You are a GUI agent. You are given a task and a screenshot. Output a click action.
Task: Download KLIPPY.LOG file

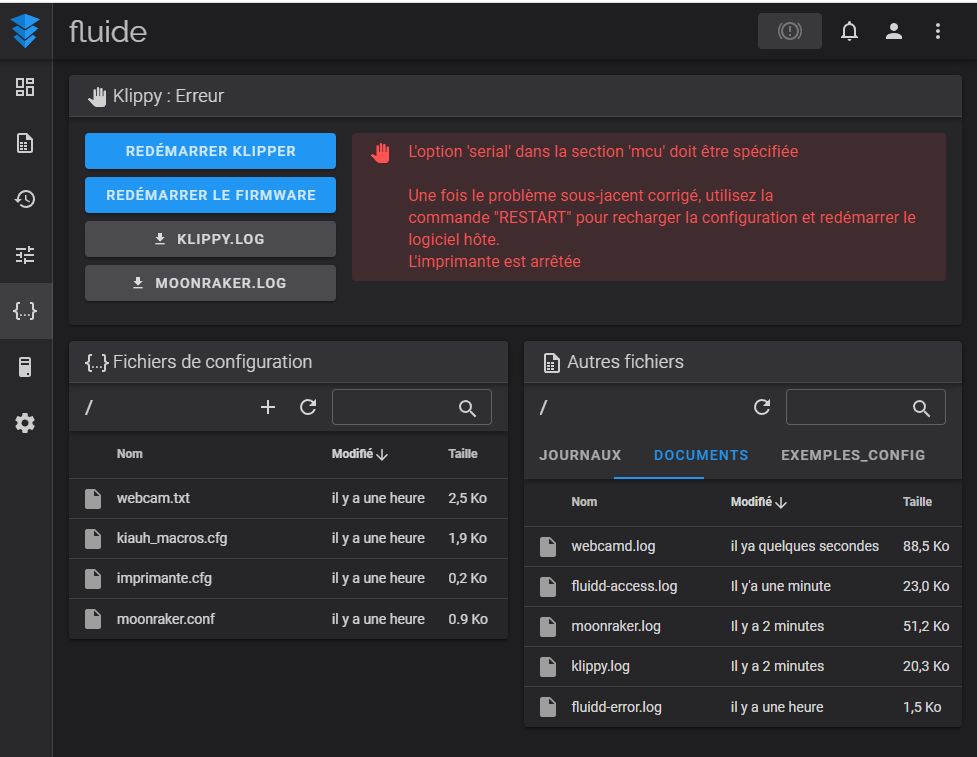(x=210, y=239)
